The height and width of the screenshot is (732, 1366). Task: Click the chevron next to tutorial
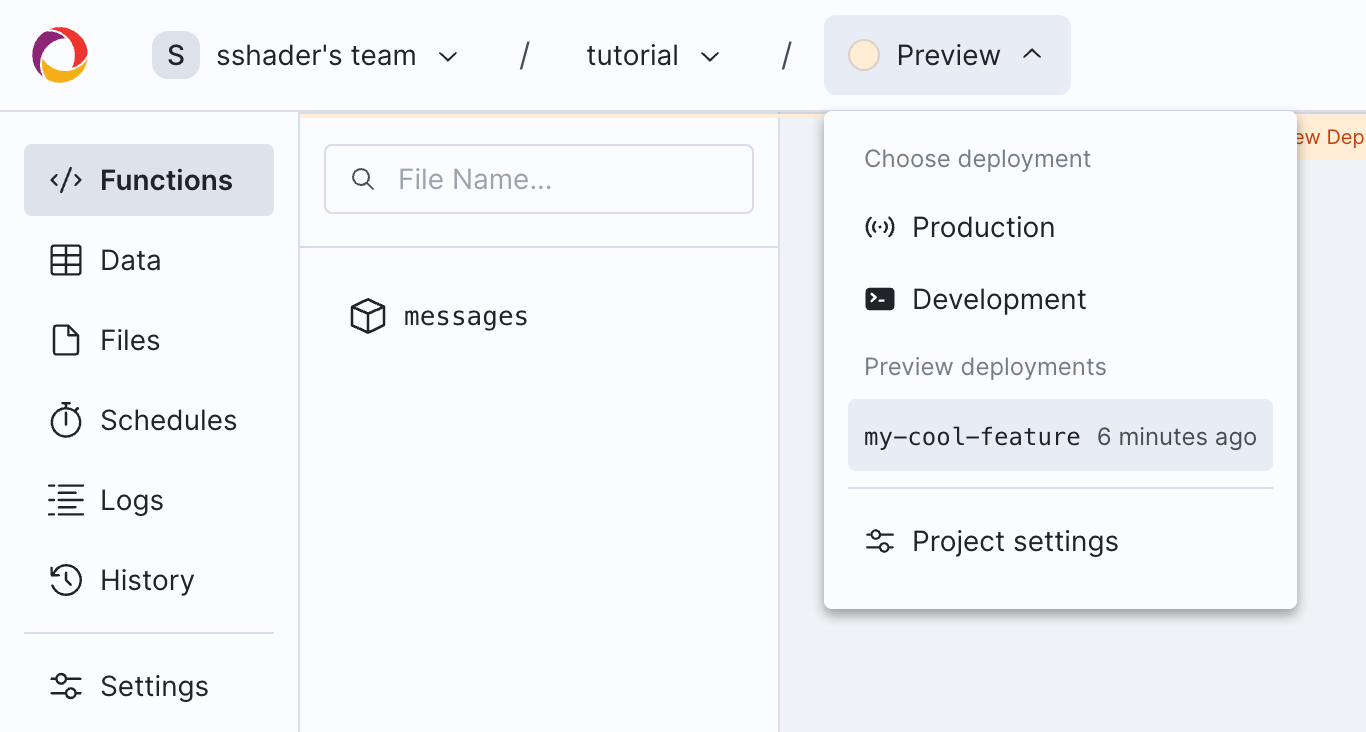[x=710, y=56]
